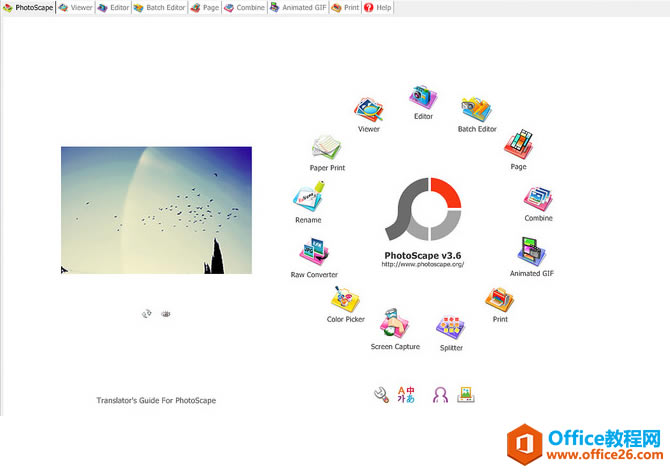Open the wrench settings icon
The height and width of the screenshot is (472, 670).
coord(381,395)
